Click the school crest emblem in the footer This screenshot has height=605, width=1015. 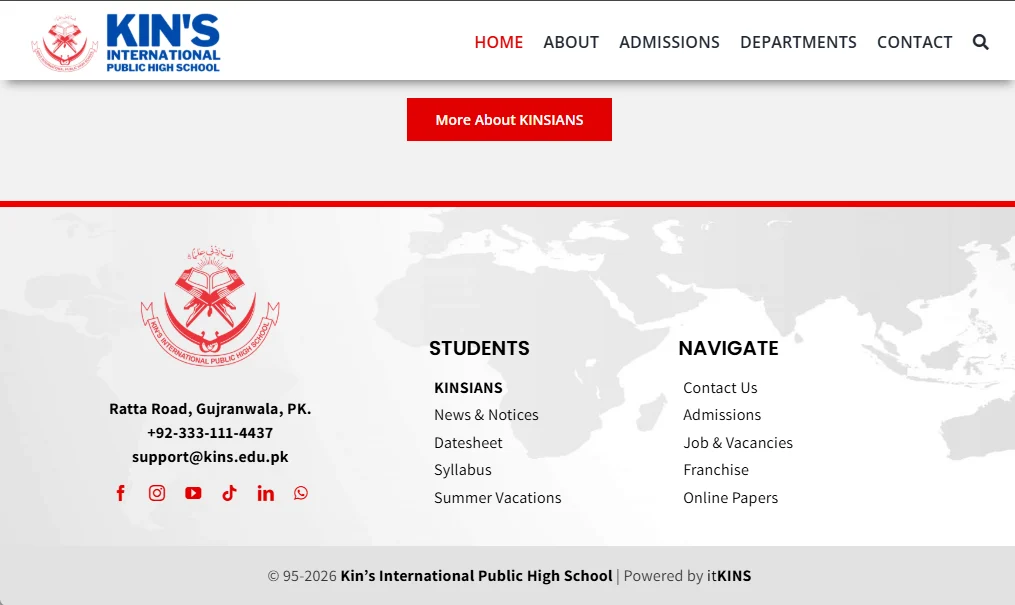tap(211, 303)
